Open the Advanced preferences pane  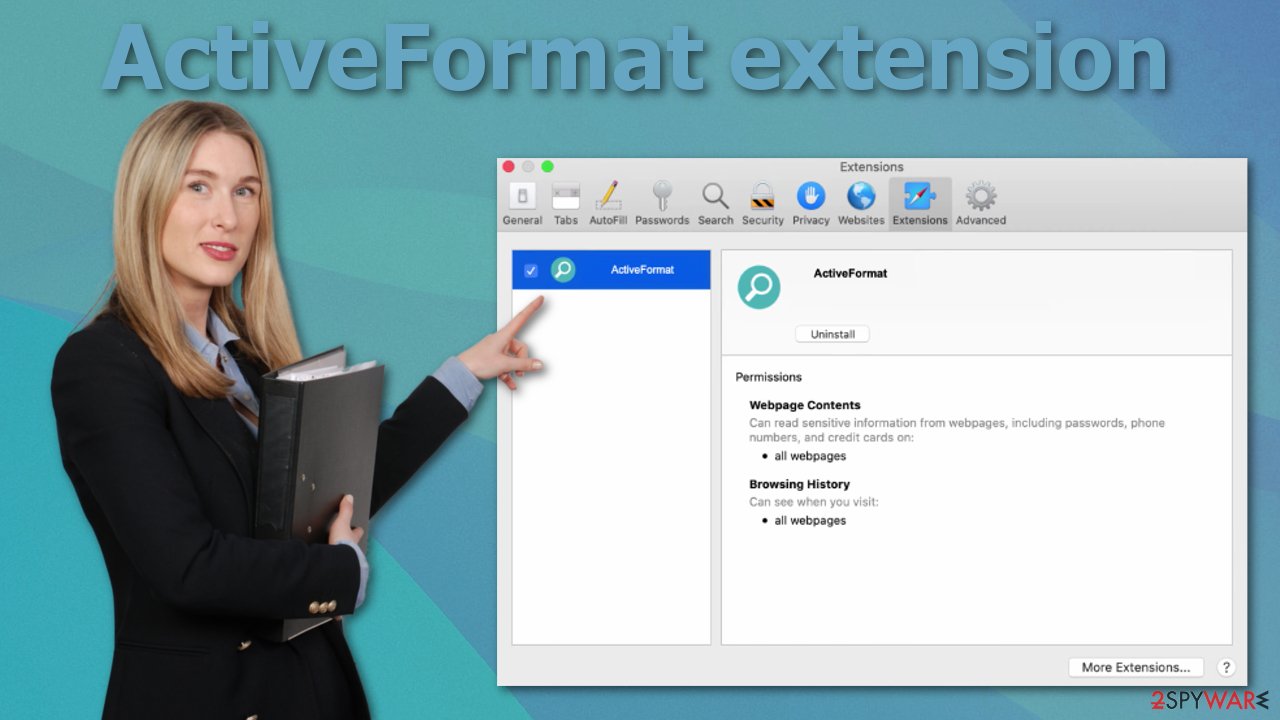click(981, 203)
